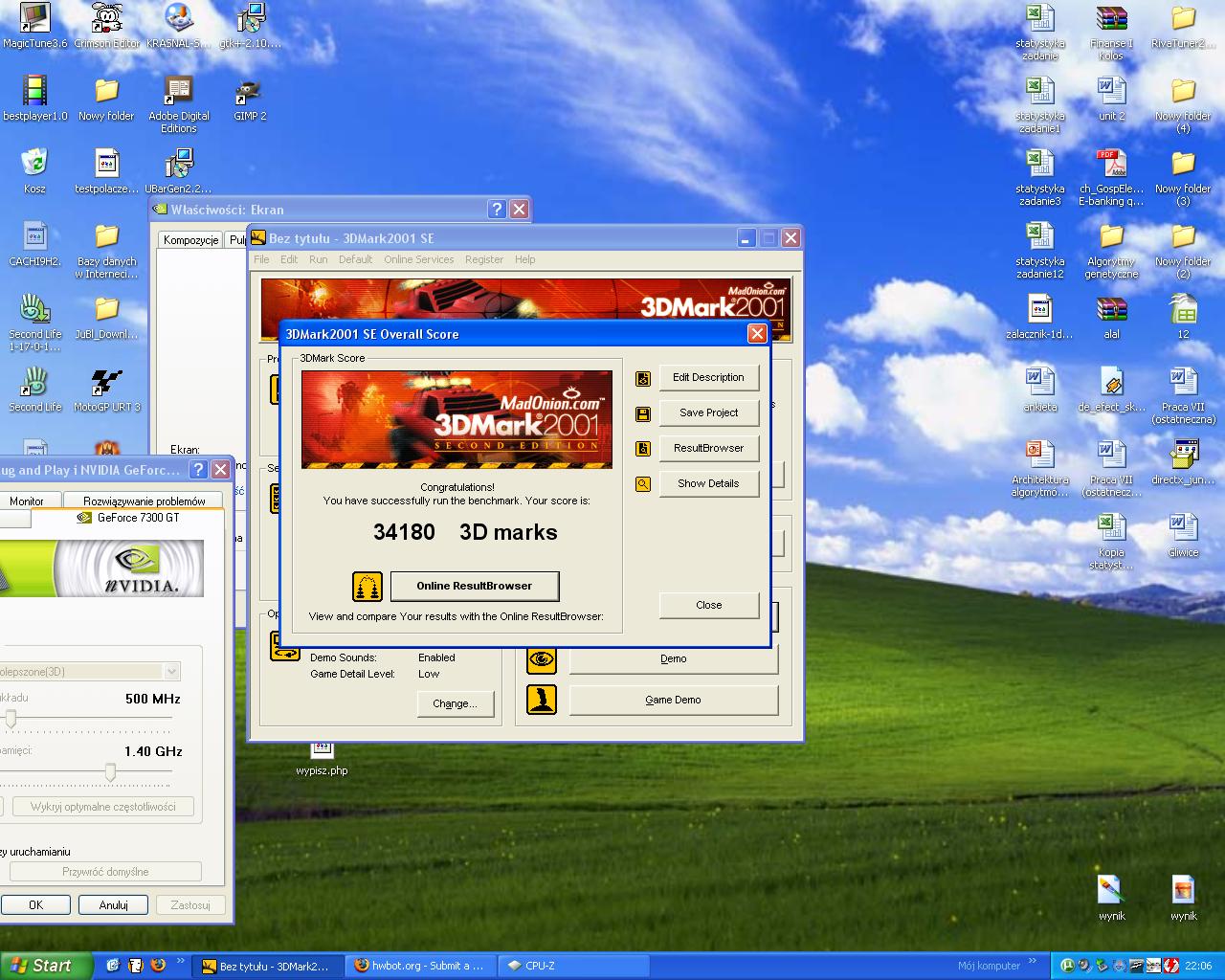
Task: Click Show Details button
Action: pyautogui.click(x=708, y=483)
